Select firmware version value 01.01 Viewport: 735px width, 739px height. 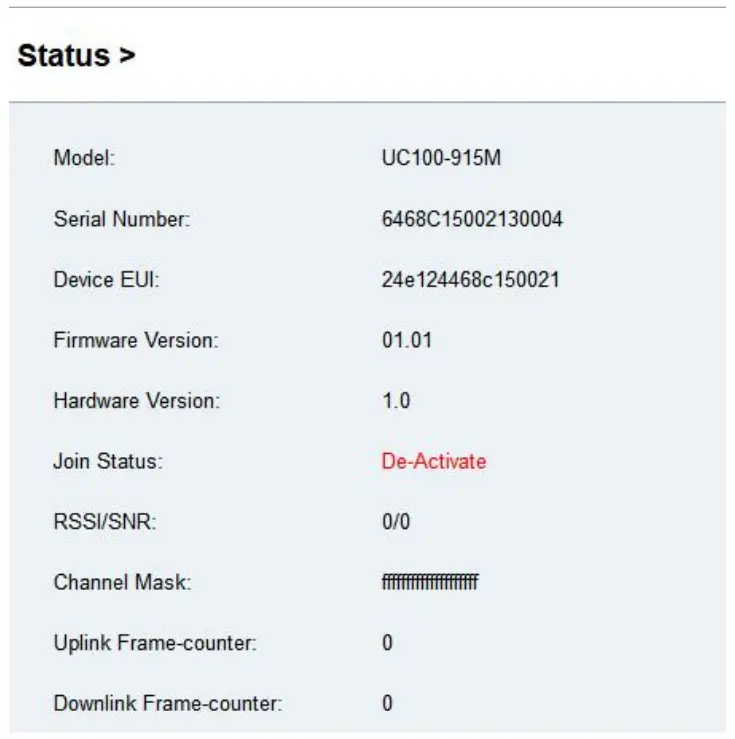tap(407, 341)
